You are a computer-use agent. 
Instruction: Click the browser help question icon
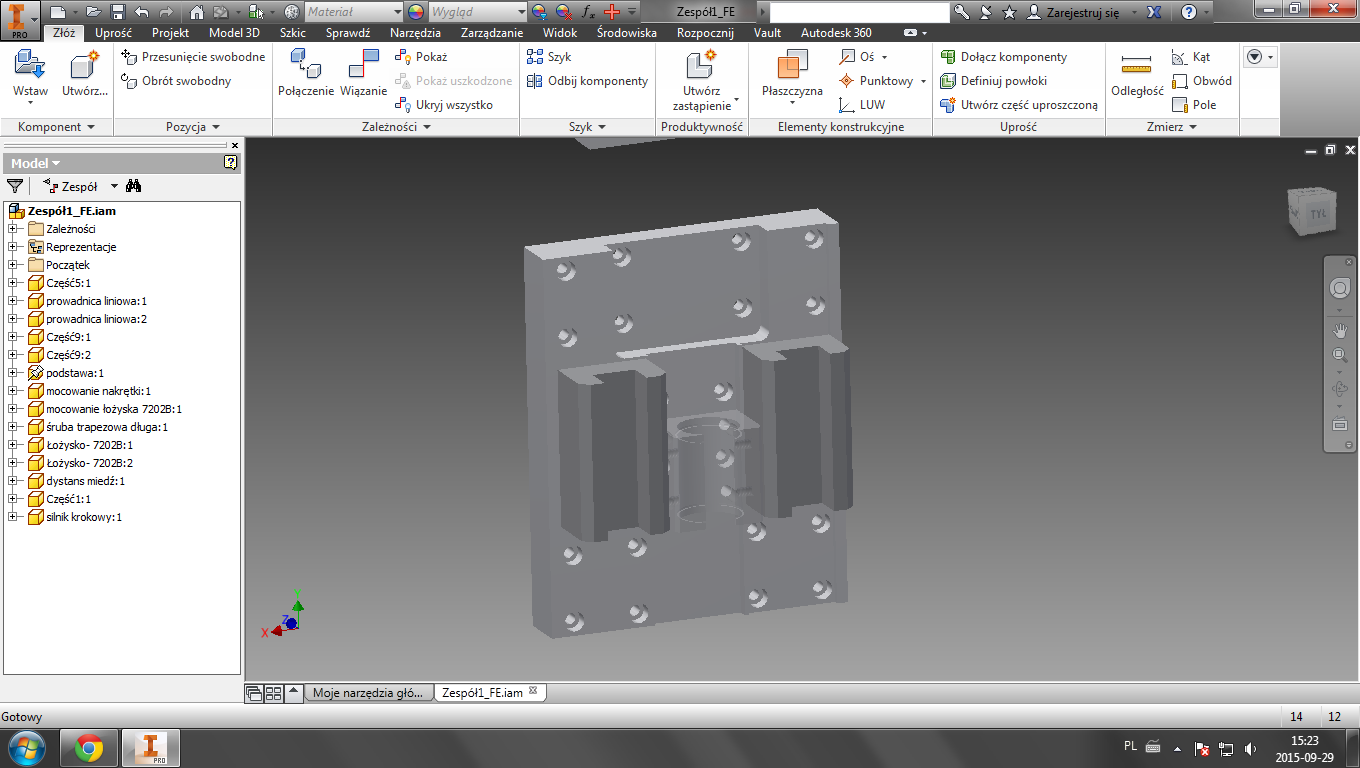point(231,162)
